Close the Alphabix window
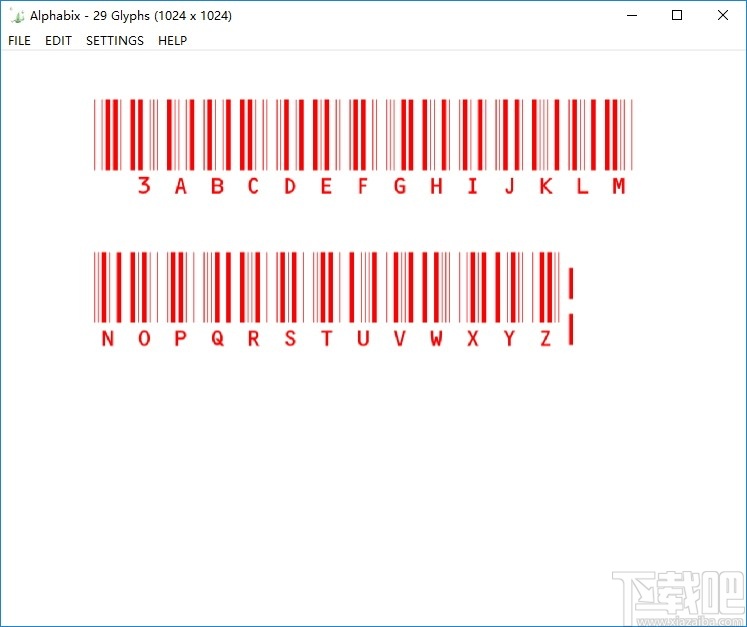The height and width of the screenshot is (627, 747). point(723,15)
